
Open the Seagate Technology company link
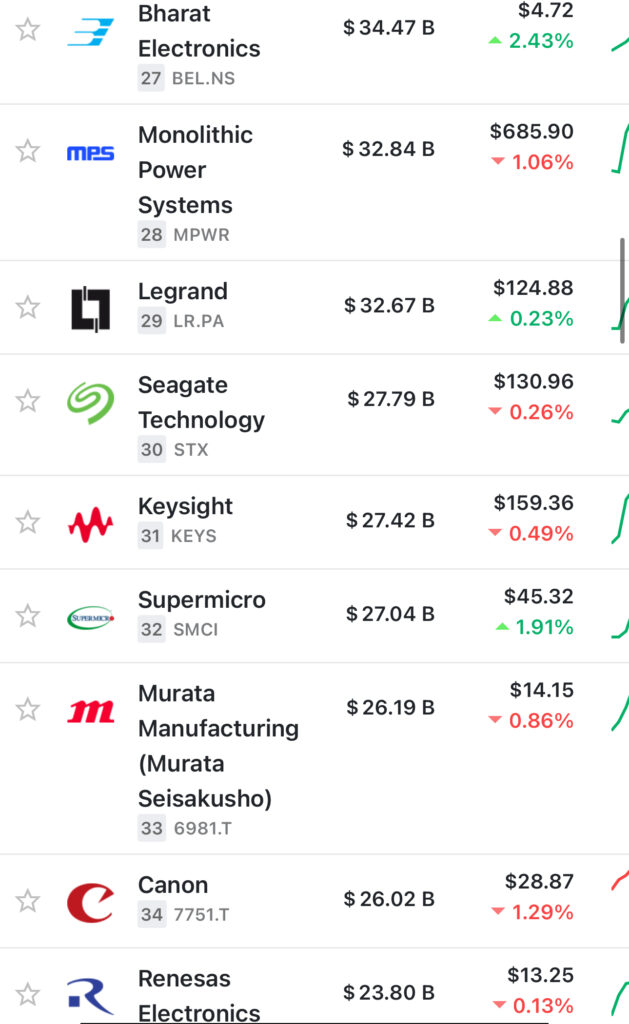click(x=201, y=402)
